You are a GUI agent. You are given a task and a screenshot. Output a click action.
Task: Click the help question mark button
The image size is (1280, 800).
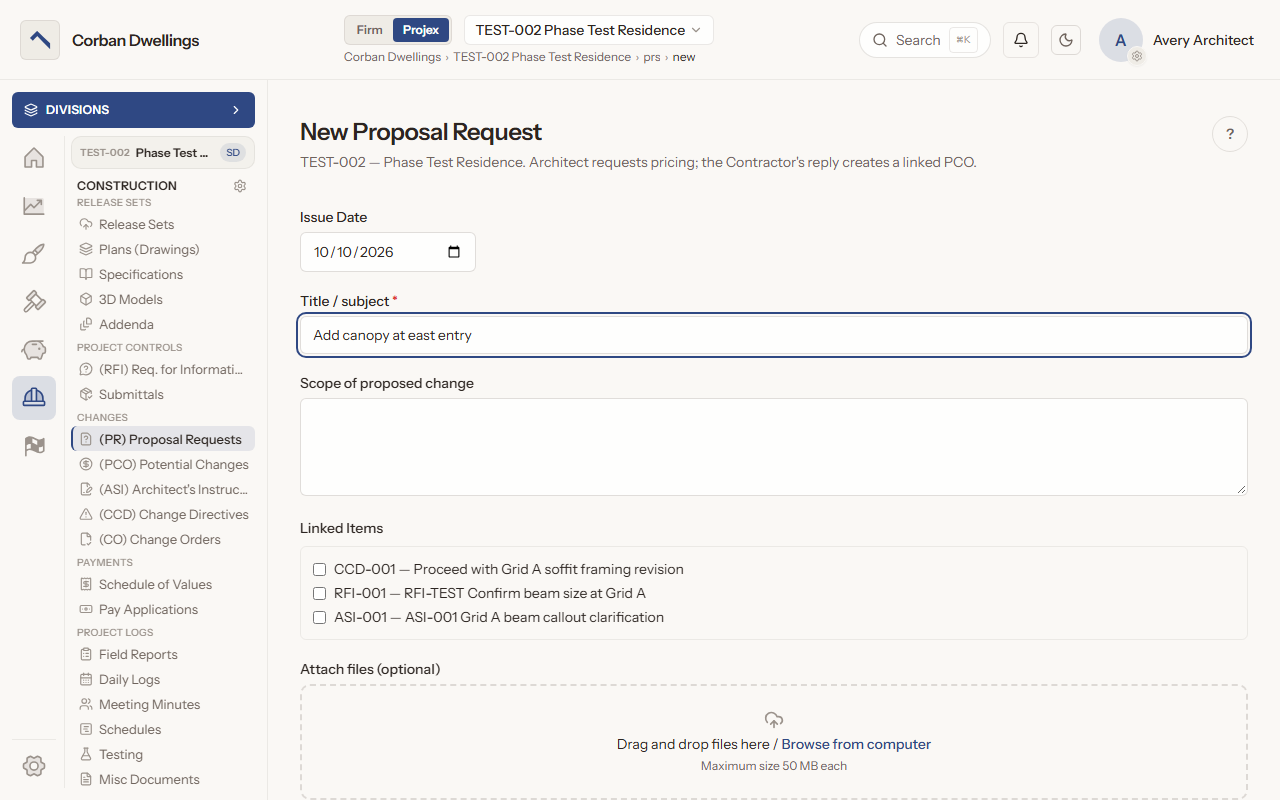point(1230,134)
